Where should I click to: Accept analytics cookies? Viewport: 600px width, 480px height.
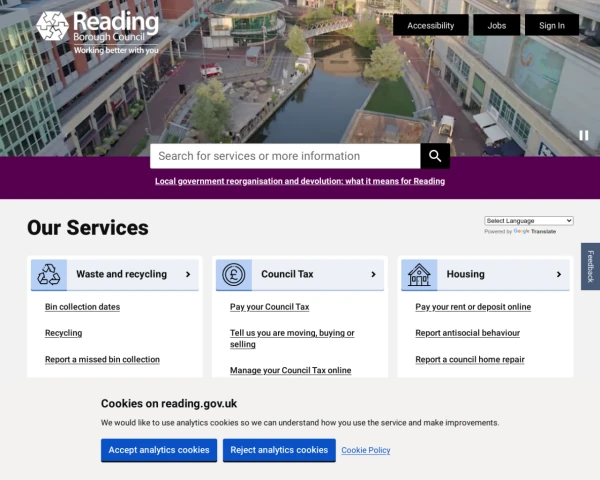159,450
